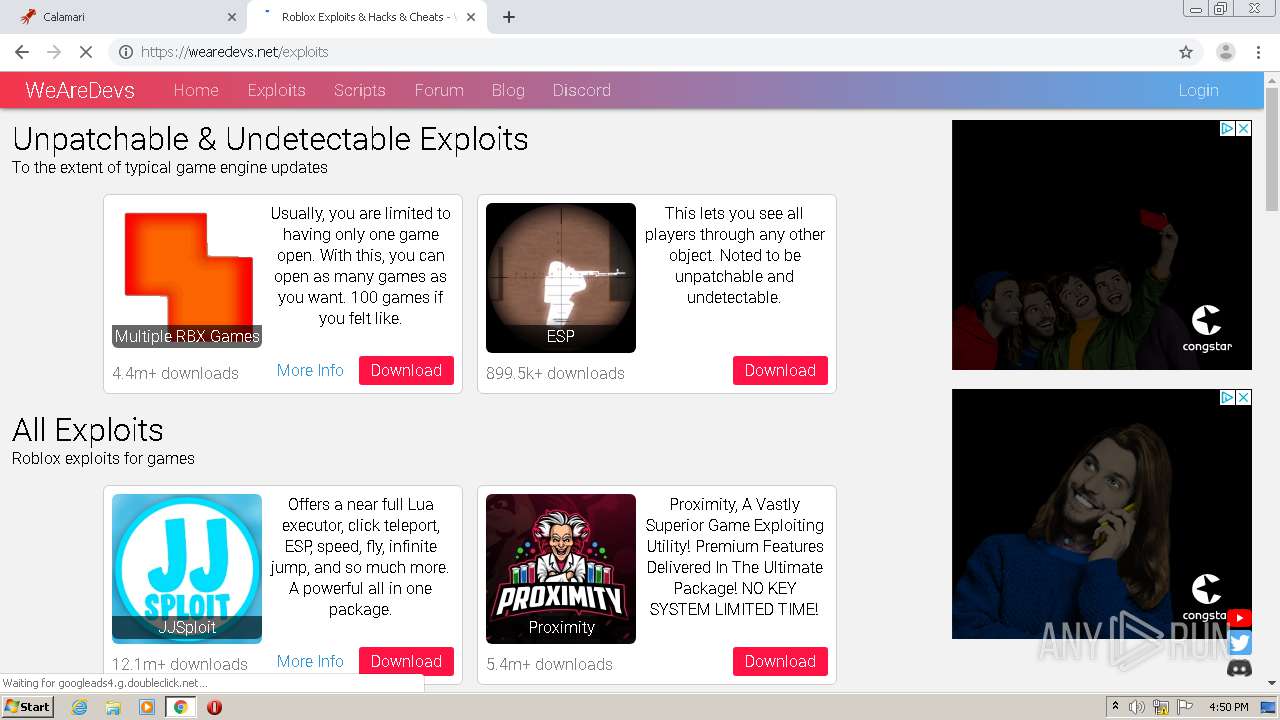1280x720 pixels.
Task: Open the Chrome profile avatar
Action: click(1225, 52)
